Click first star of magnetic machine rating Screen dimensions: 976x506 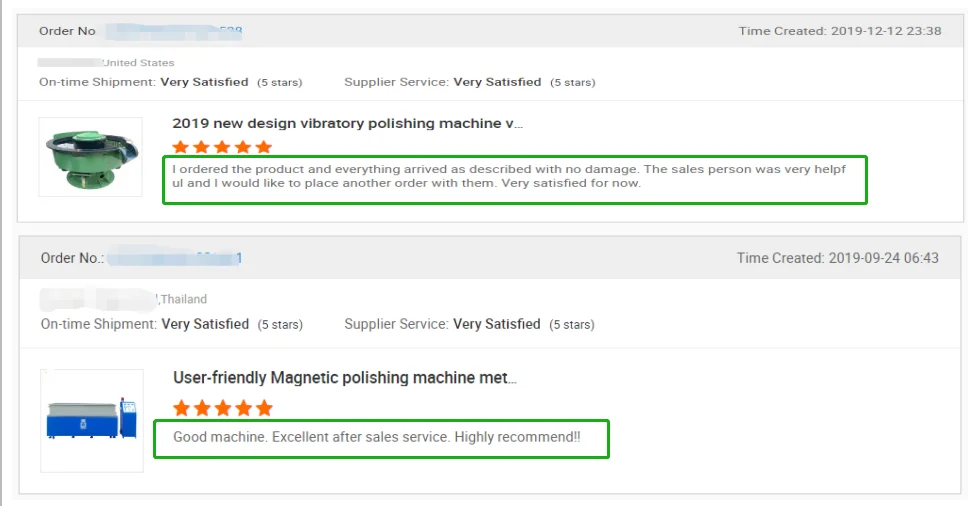[182, 408]
